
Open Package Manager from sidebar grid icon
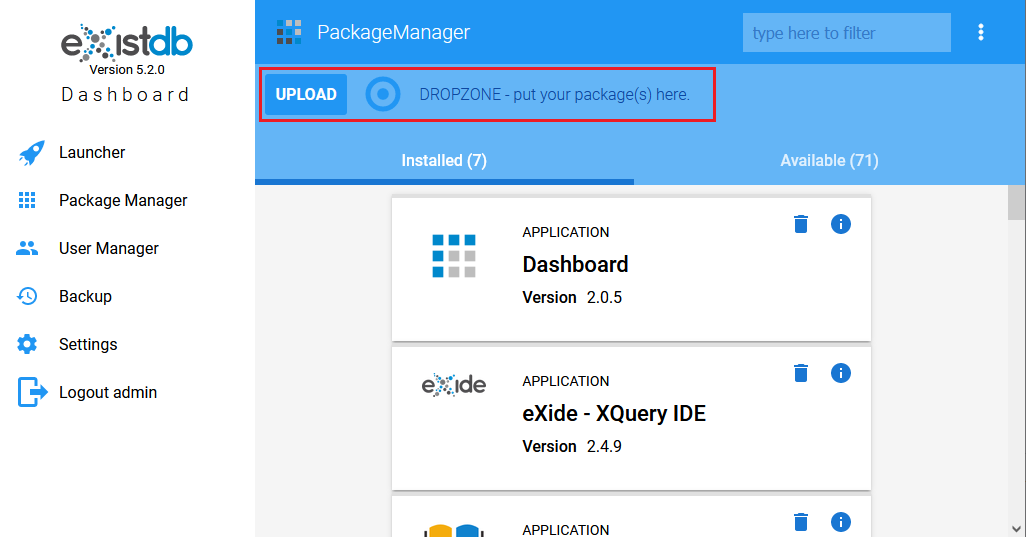[27, 200]
